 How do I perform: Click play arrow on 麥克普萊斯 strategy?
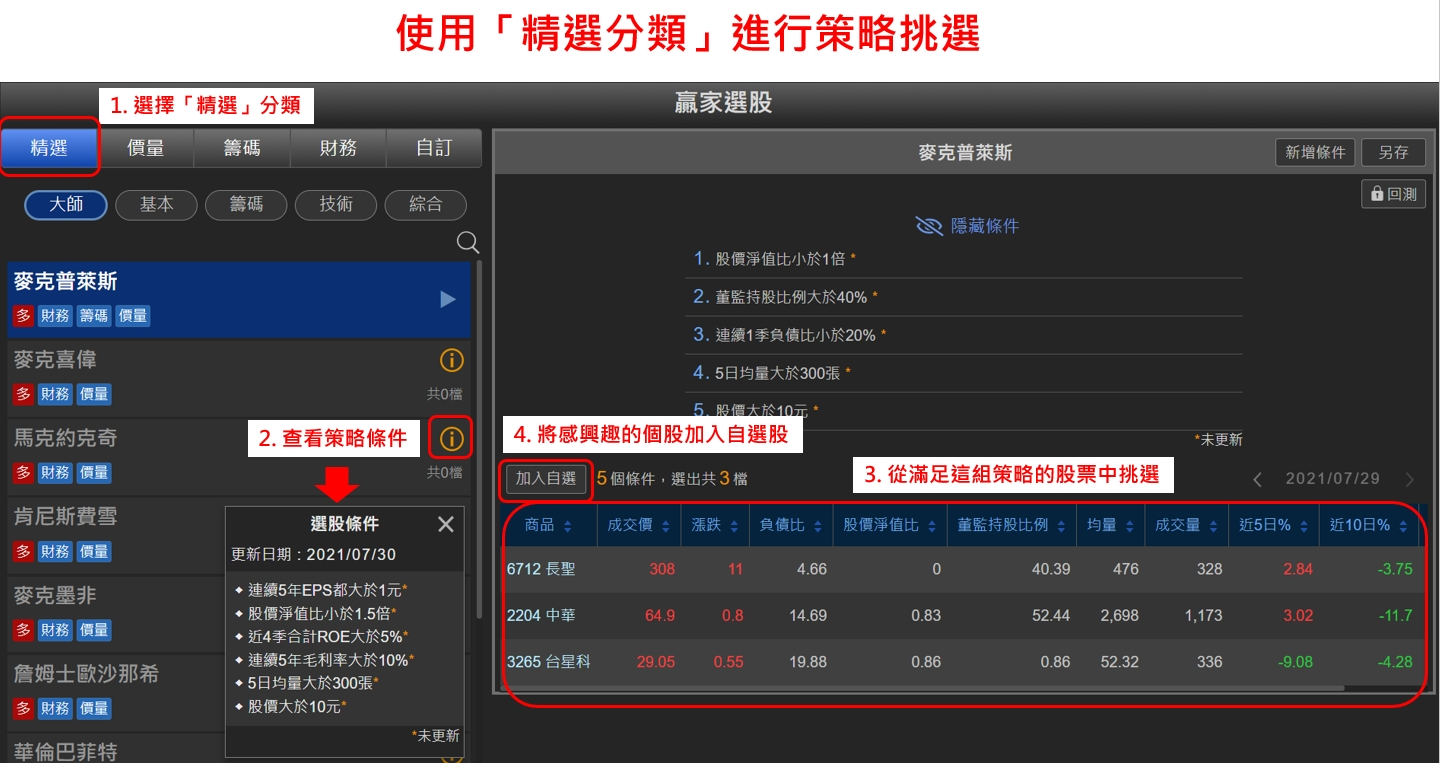point(448,299)
